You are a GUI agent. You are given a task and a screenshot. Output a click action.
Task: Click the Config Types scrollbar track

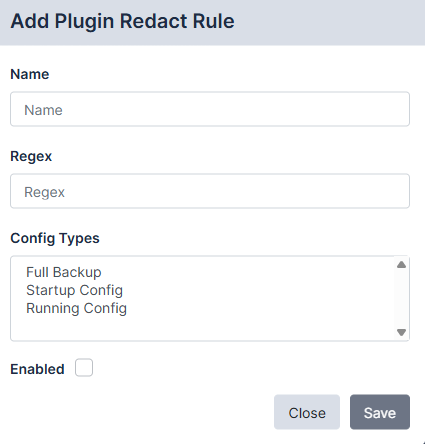pos(401,298)
